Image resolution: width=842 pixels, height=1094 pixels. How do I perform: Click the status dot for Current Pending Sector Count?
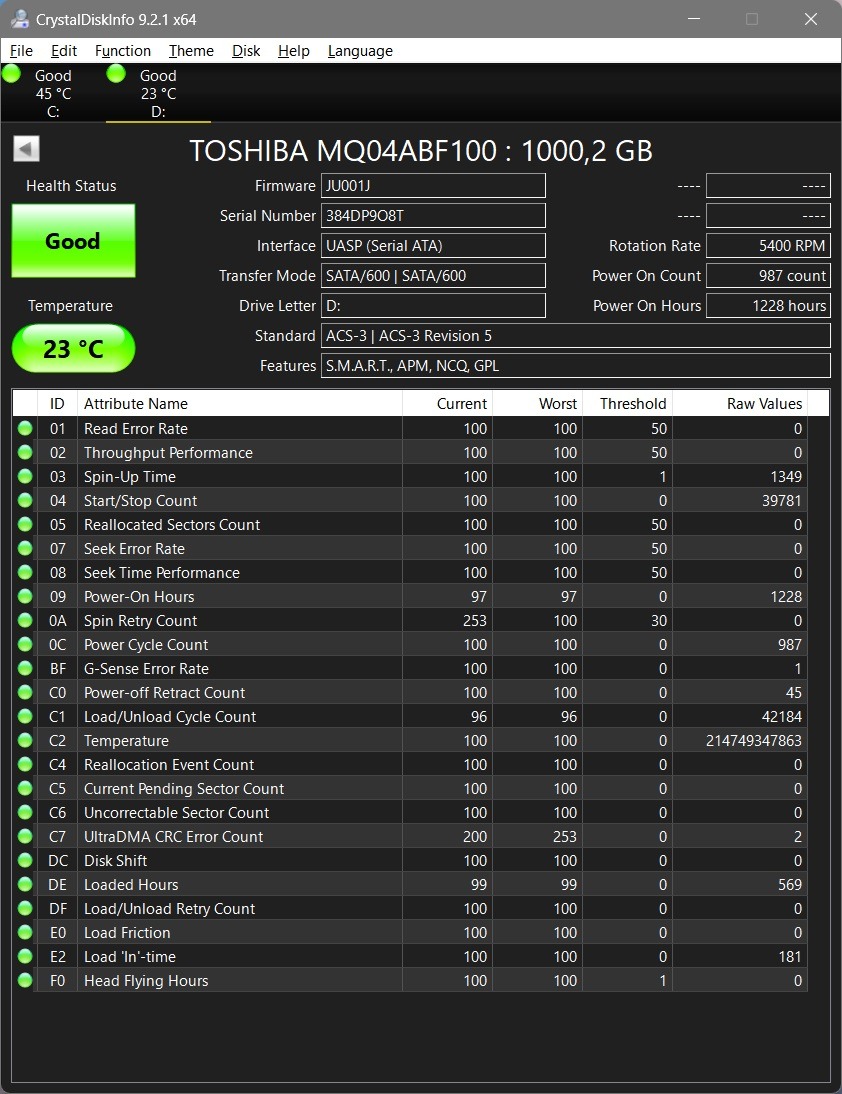(25, 788)
